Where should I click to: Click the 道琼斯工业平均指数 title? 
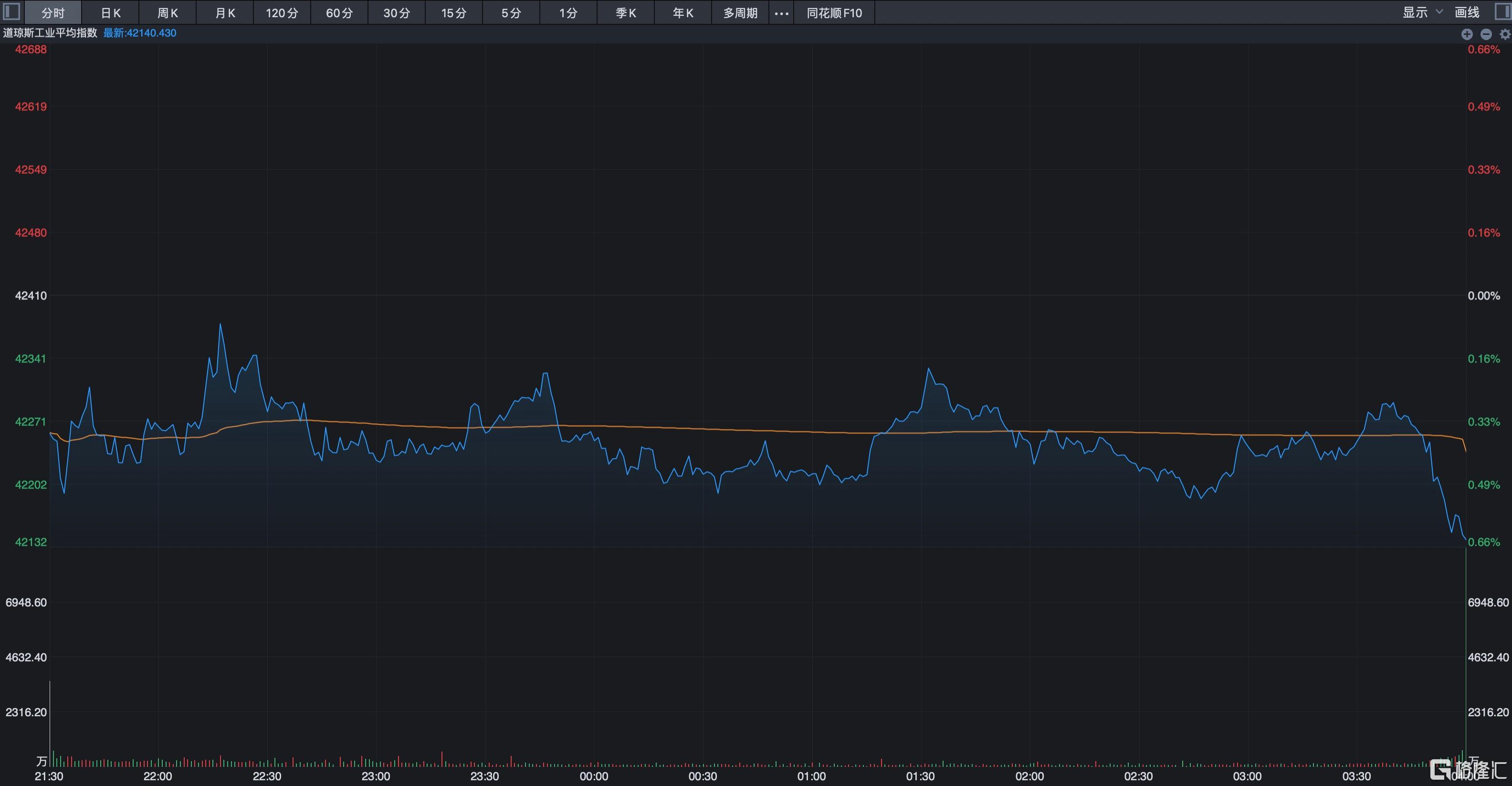50,33
